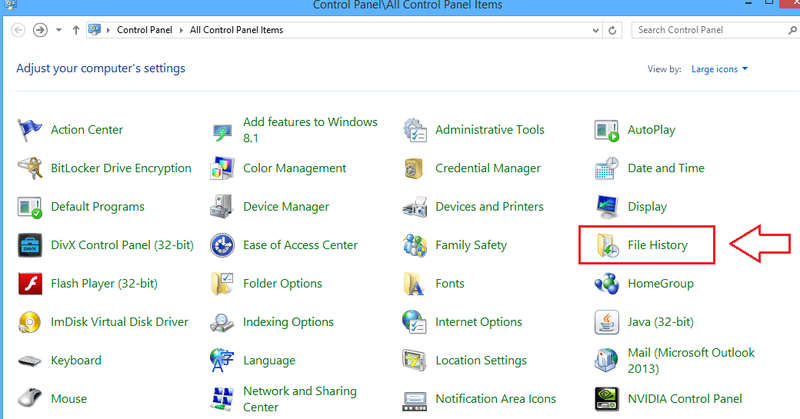Click the search magnifier icon
The image size is (800, 419).
pyautogui.click(x=792, y=30)
